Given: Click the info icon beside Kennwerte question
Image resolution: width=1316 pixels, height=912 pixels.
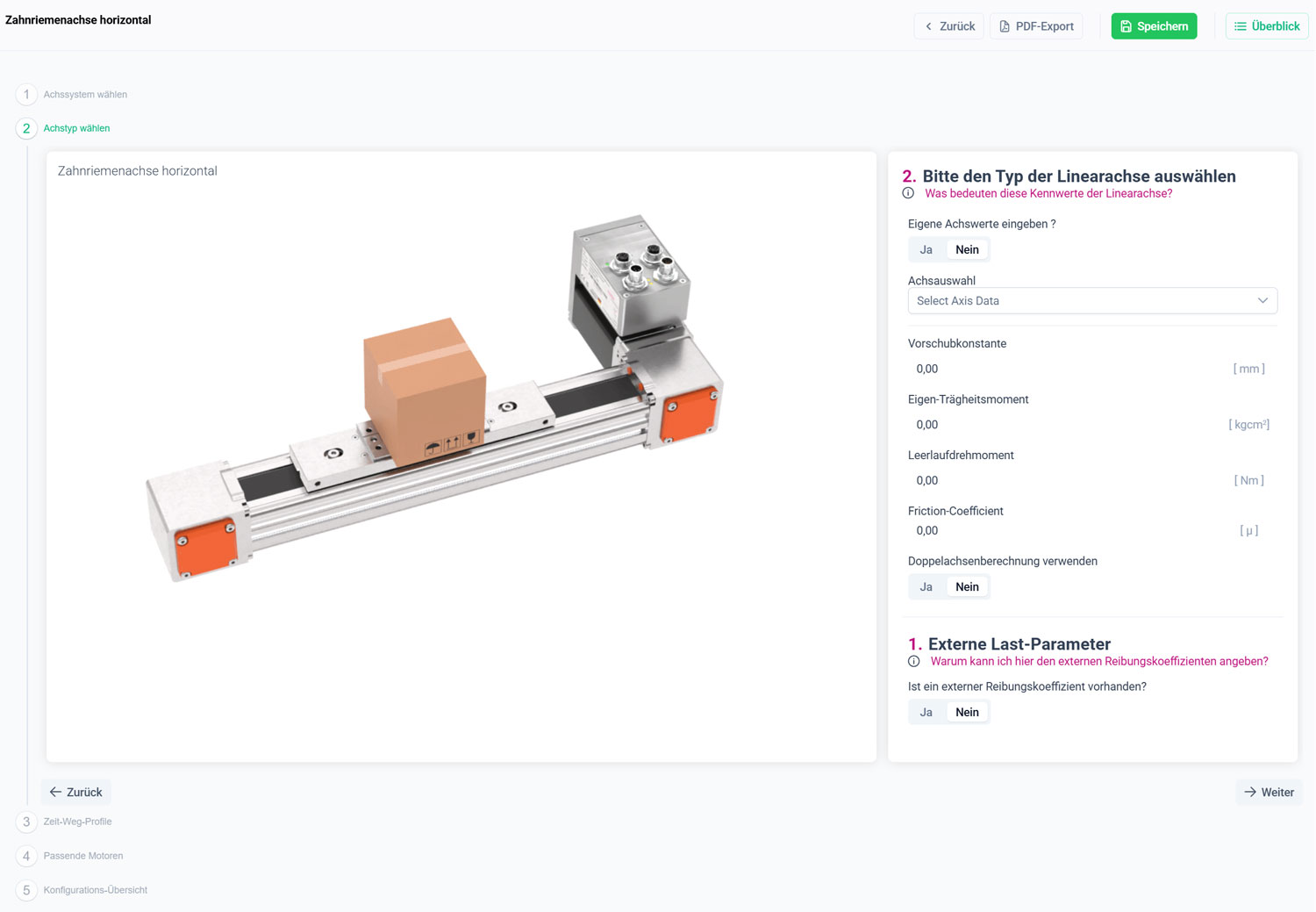Looking at the screenshot, I should 908,193.
